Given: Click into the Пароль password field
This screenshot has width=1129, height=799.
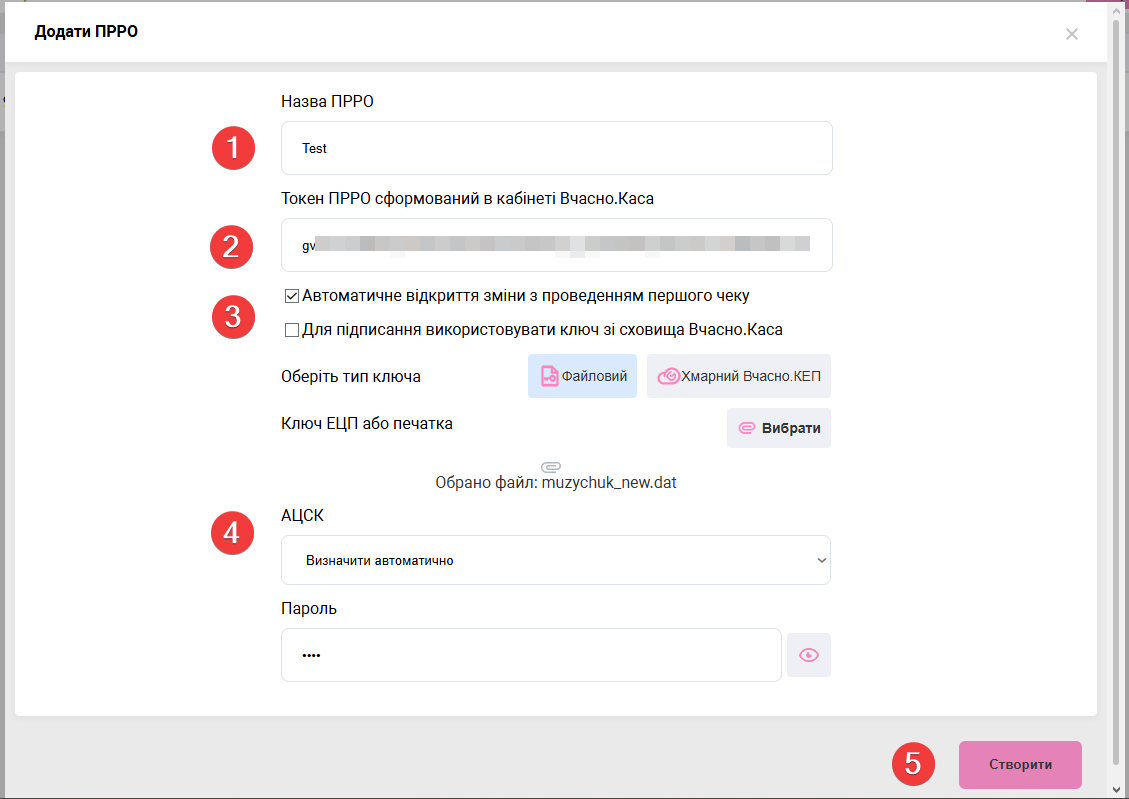Looking at the screenshot, I should [530, 655].
